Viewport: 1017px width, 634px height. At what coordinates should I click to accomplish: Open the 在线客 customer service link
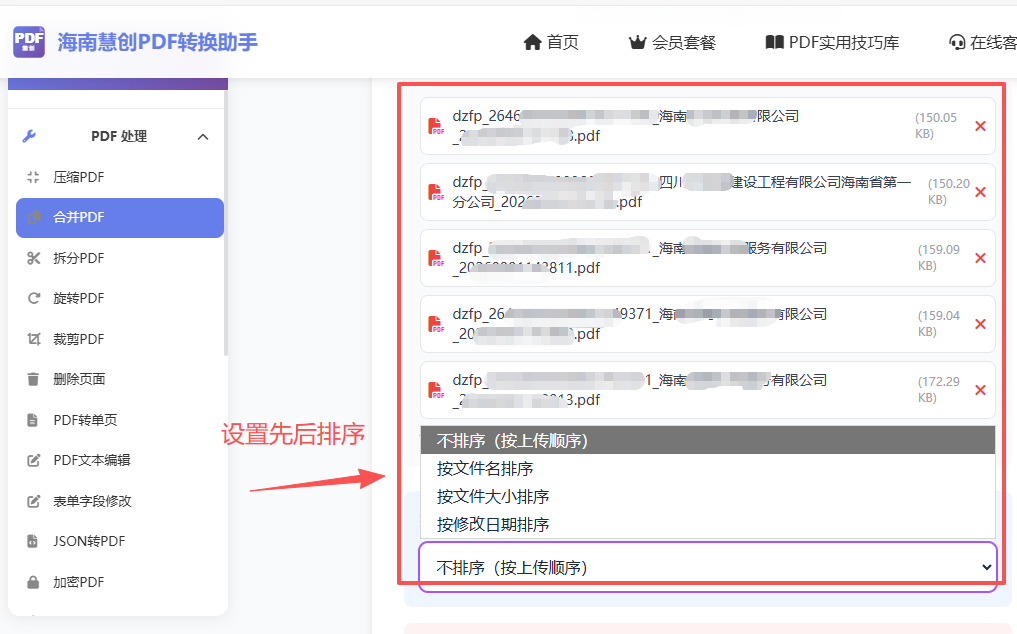pos(982,43)
